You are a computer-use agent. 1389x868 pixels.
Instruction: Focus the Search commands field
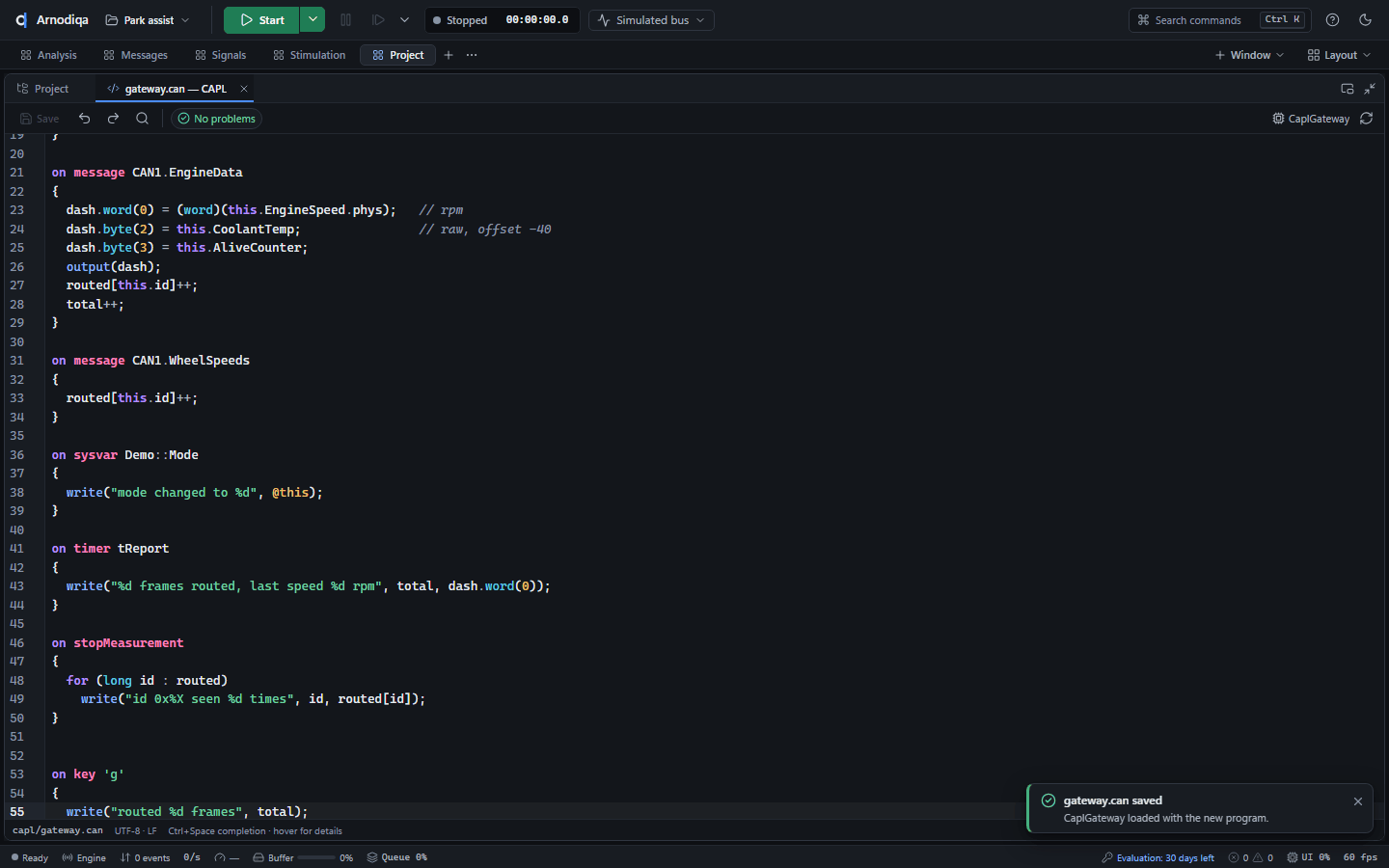pos(1218,20)
